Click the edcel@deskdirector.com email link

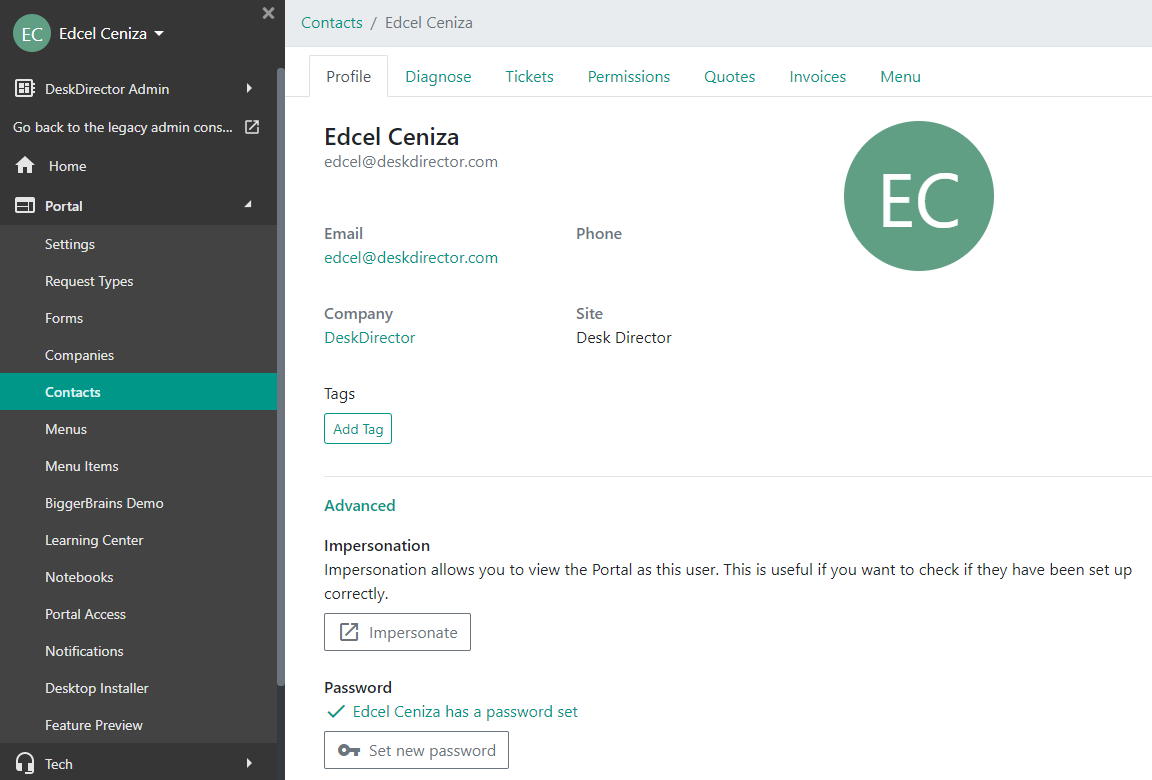(411, 258)
